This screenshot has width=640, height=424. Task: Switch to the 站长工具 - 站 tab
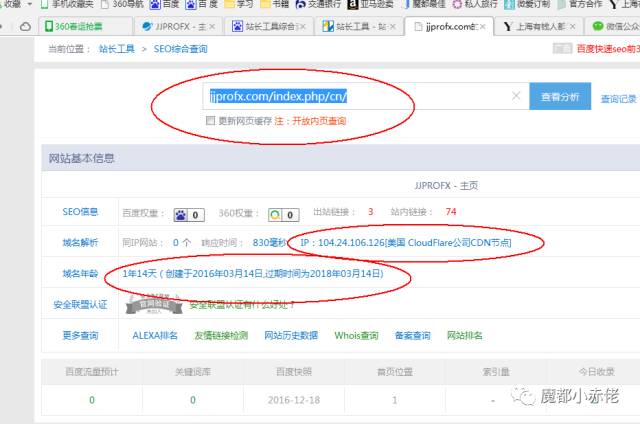click(x=359, y=27)
